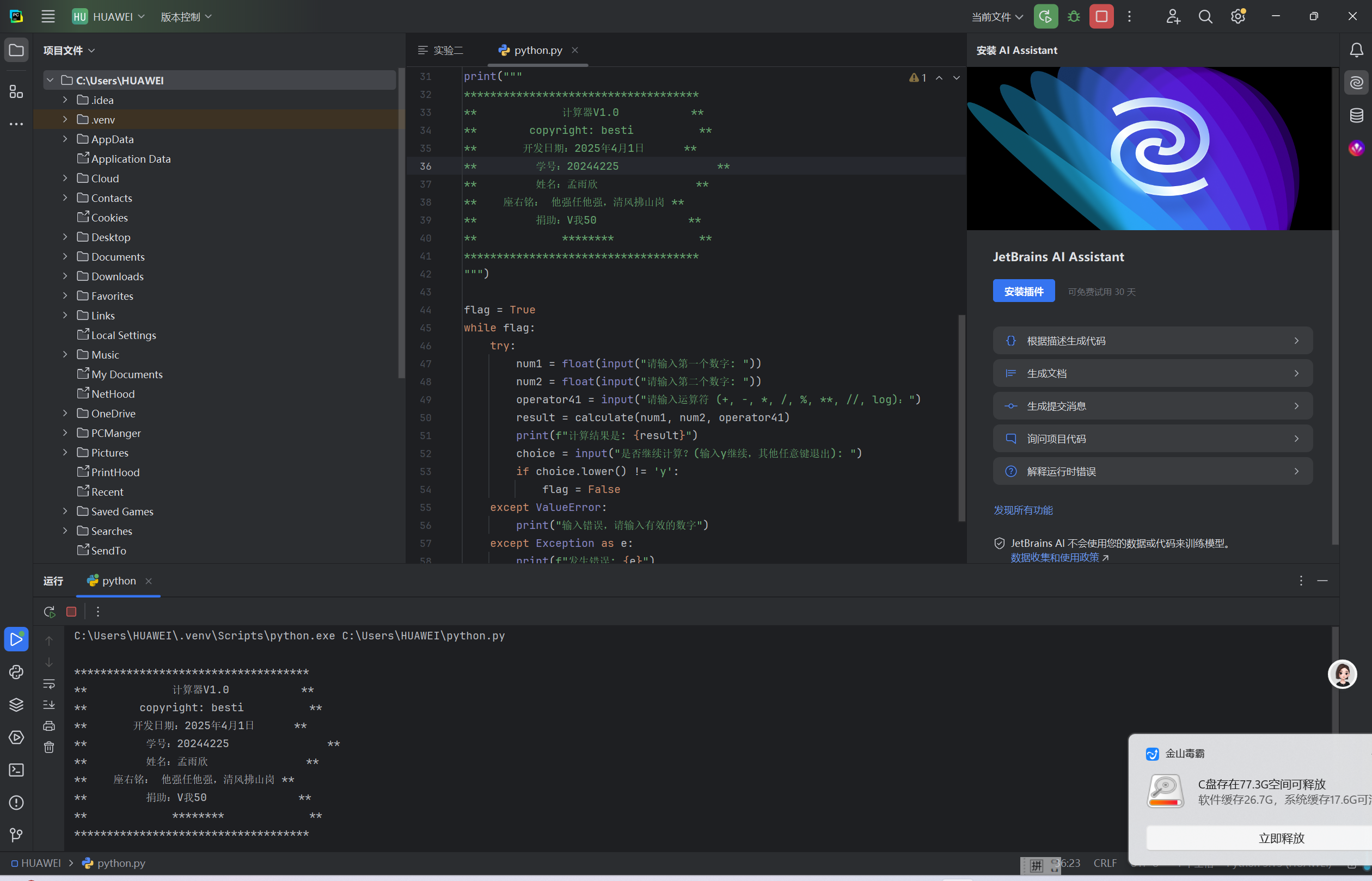Viewport: 1372px width, 881px height.
Task: Switch to the 实验二 editor tab
Action: click(x=442, y=51)
